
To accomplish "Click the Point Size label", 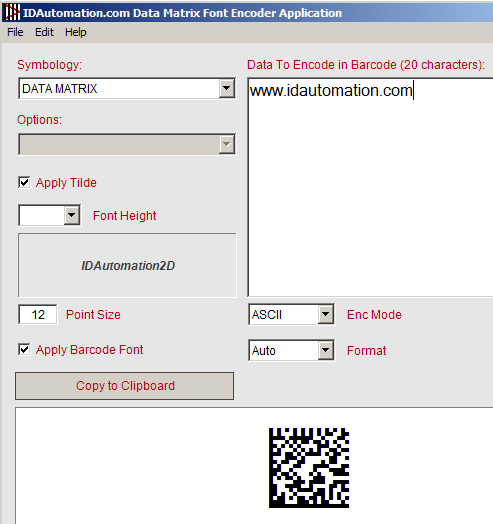I will point(93,315).
